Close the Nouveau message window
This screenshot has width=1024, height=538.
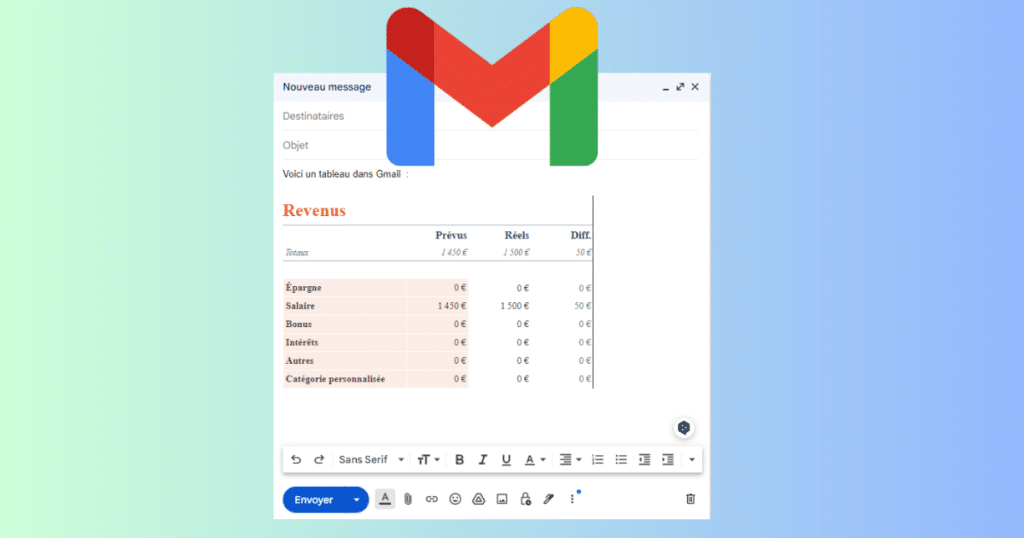tap(695, 87)
